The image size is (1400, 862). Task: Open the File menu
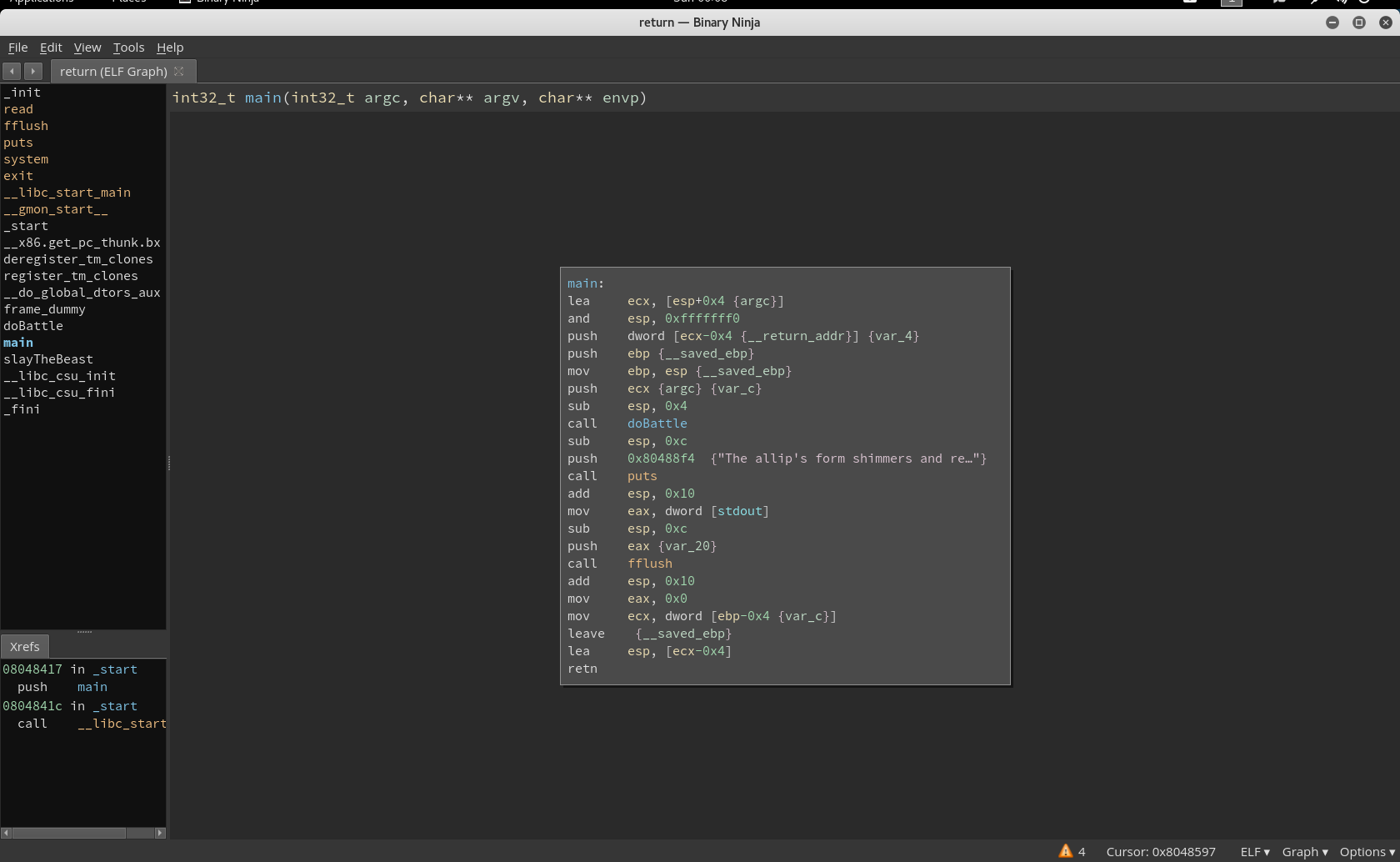tap(17, 48)
